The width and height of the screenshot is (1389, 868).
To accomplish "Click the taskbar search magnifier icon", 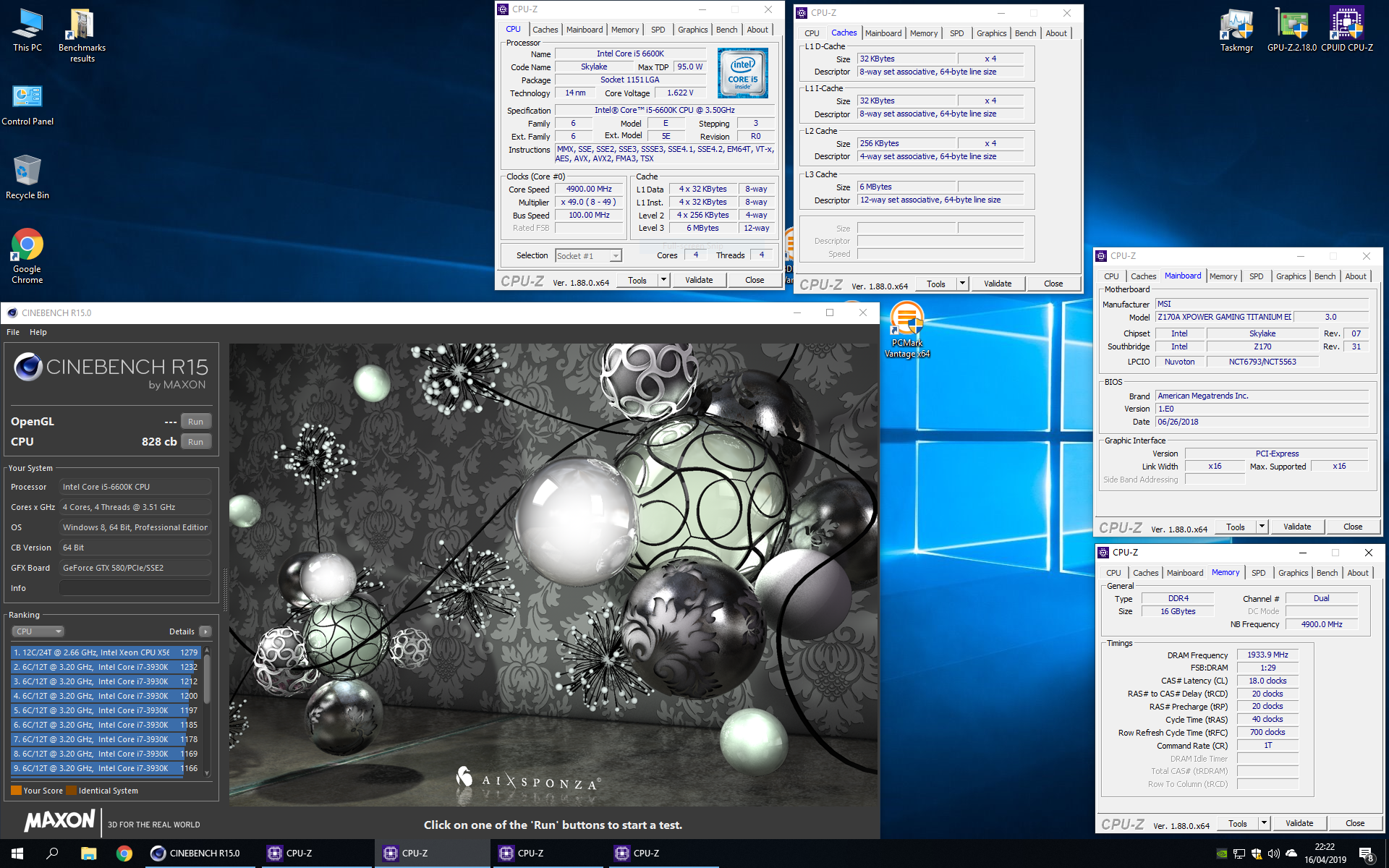I will (52, 854).
